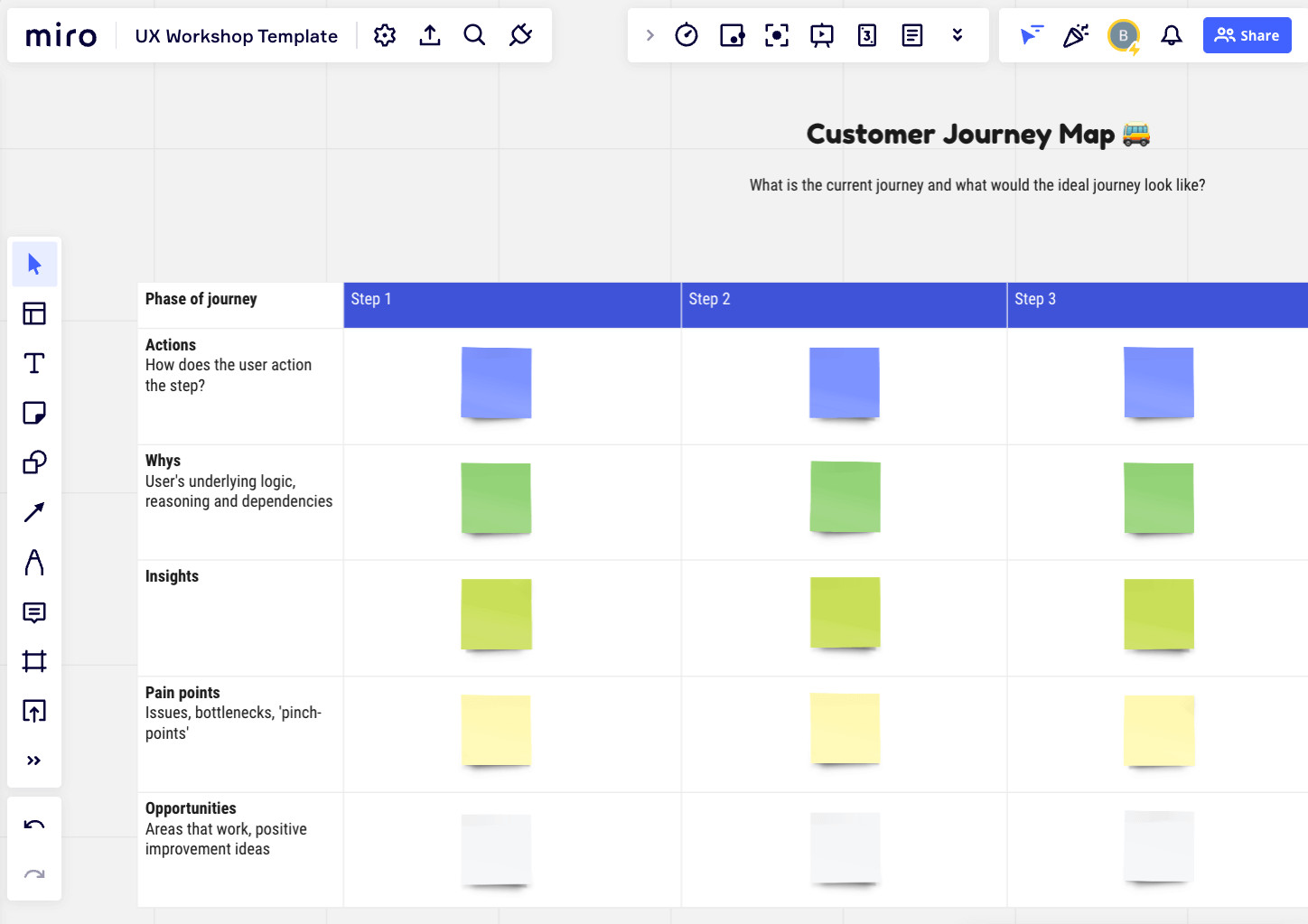Open the estimation card icon
Image resolution: width=1308 pixels, height=924 pixels.
click(867, 35)
